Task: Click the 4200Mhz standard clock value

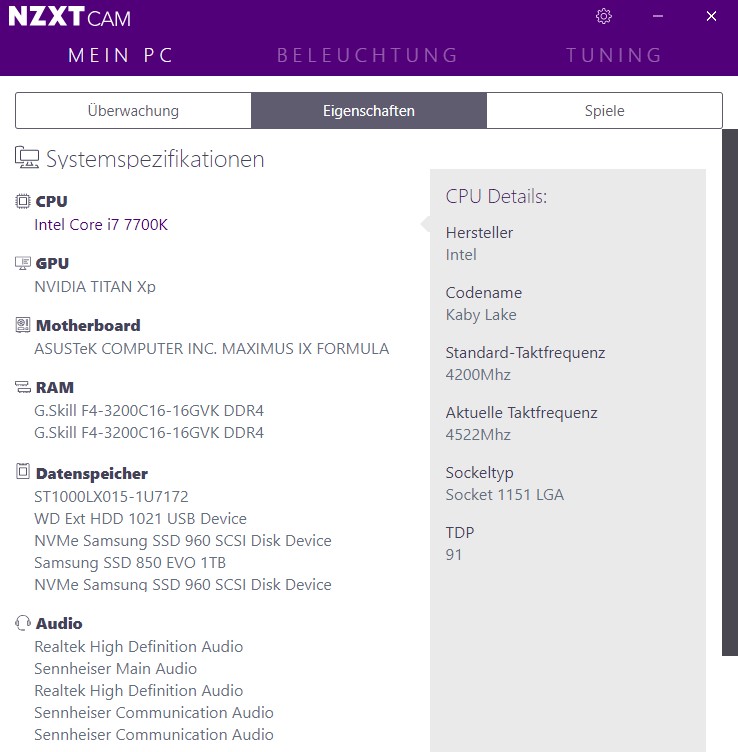Action: point(478,375)
